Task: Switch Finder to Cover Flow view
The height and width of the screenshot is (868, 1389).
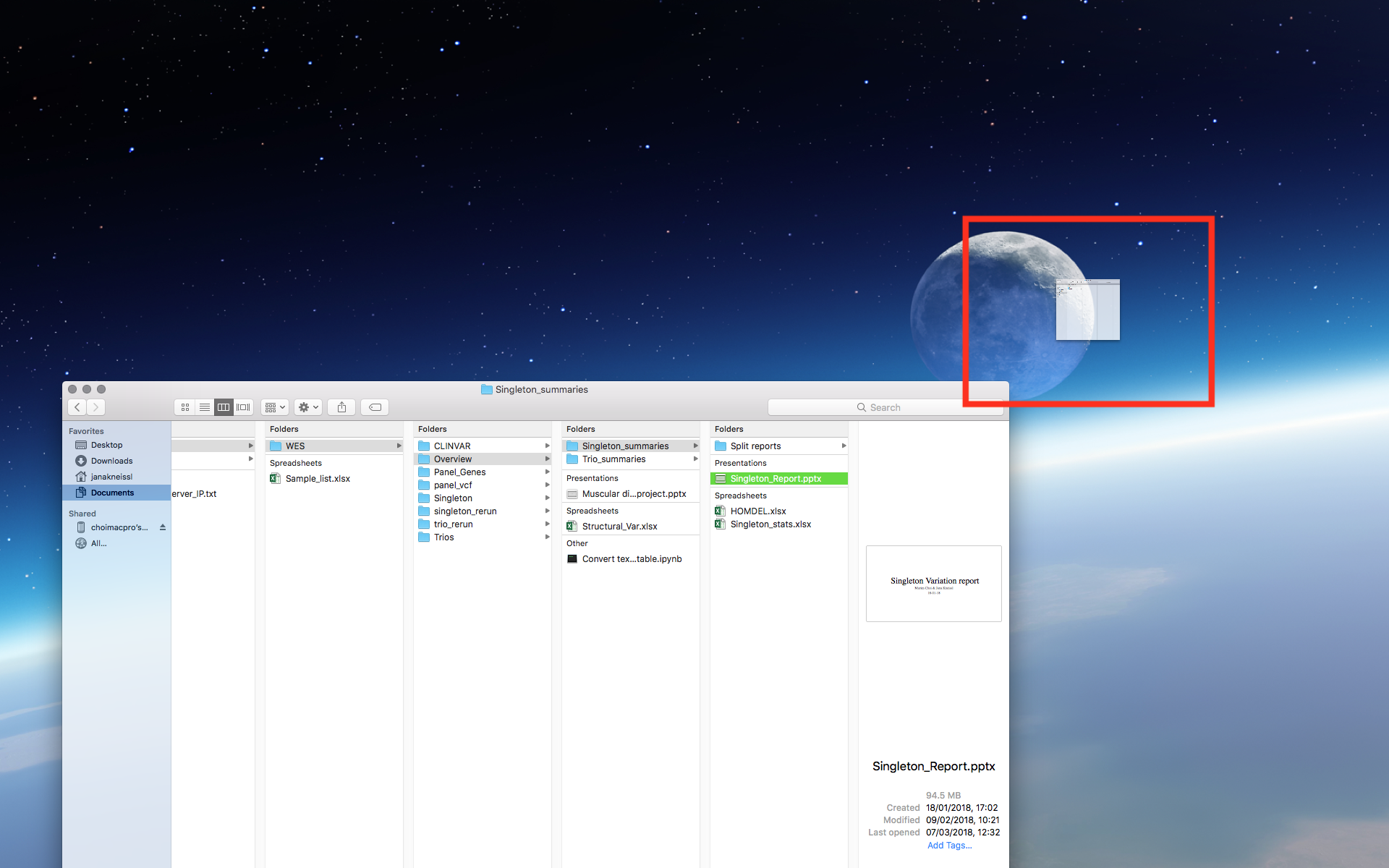Action: pyautogui.click(x=243, y=407)
